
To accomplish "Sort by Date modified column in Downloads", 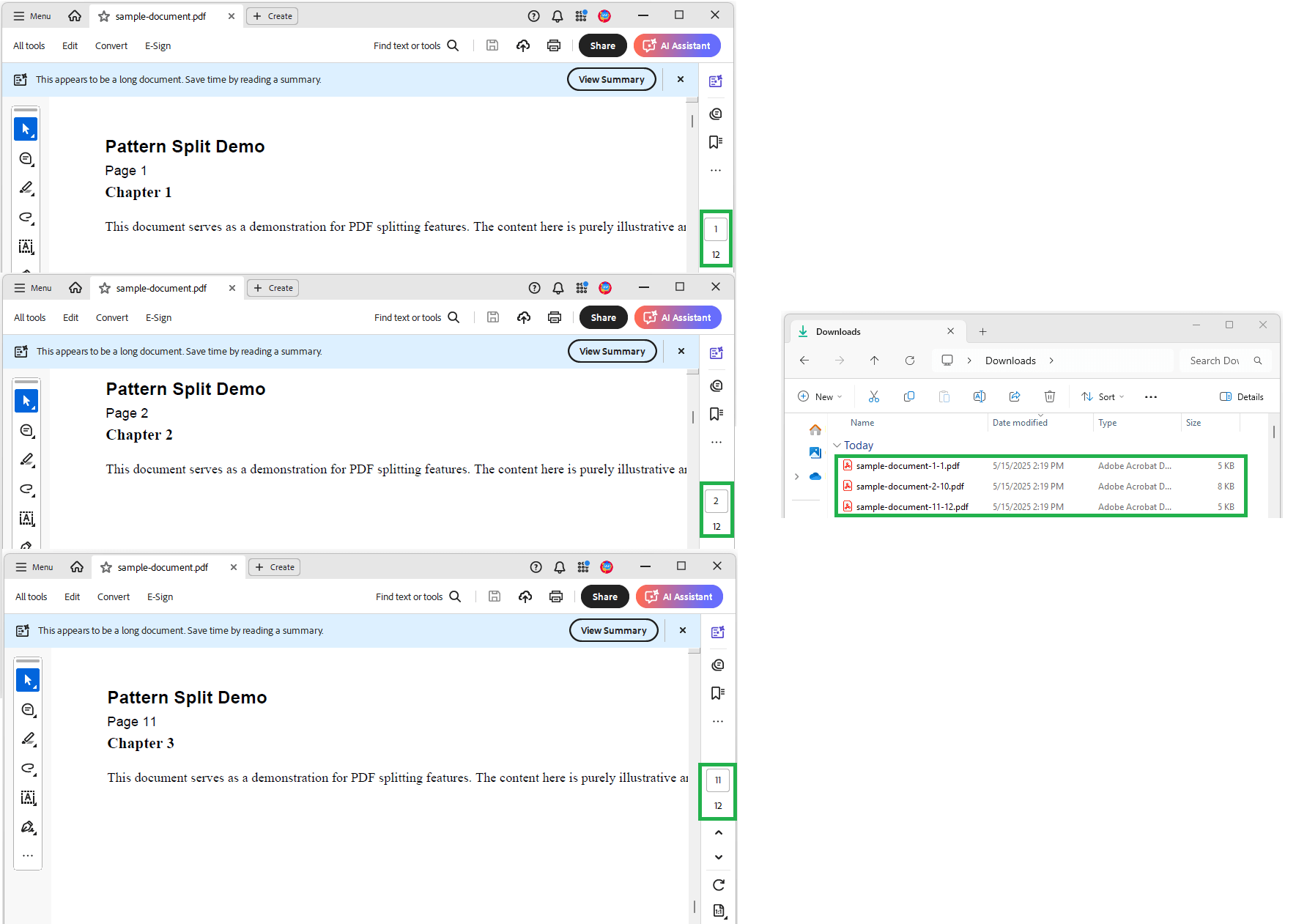I will 1020,423.
